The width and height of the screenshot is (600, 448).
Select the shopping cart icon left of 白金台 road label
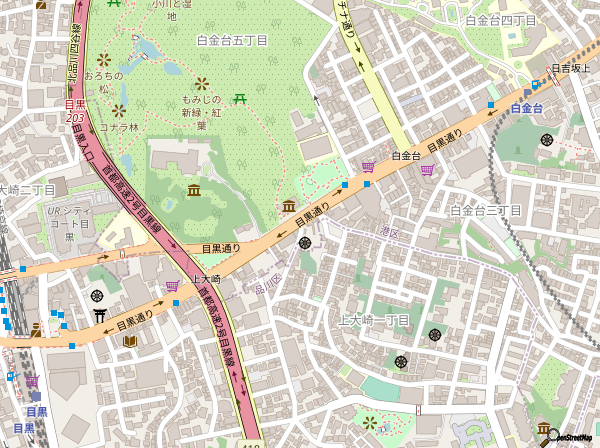pyautogui.click(x=368, y=166)
